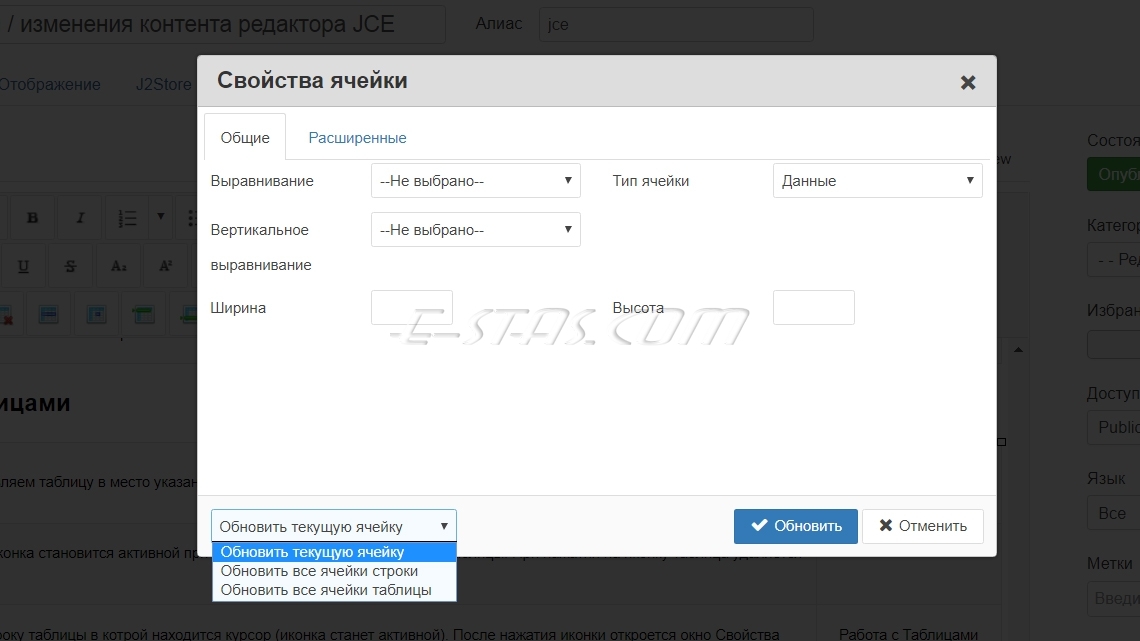Click the Отменить button
The height and width of the screenshot is (641, 1140).
923,526
